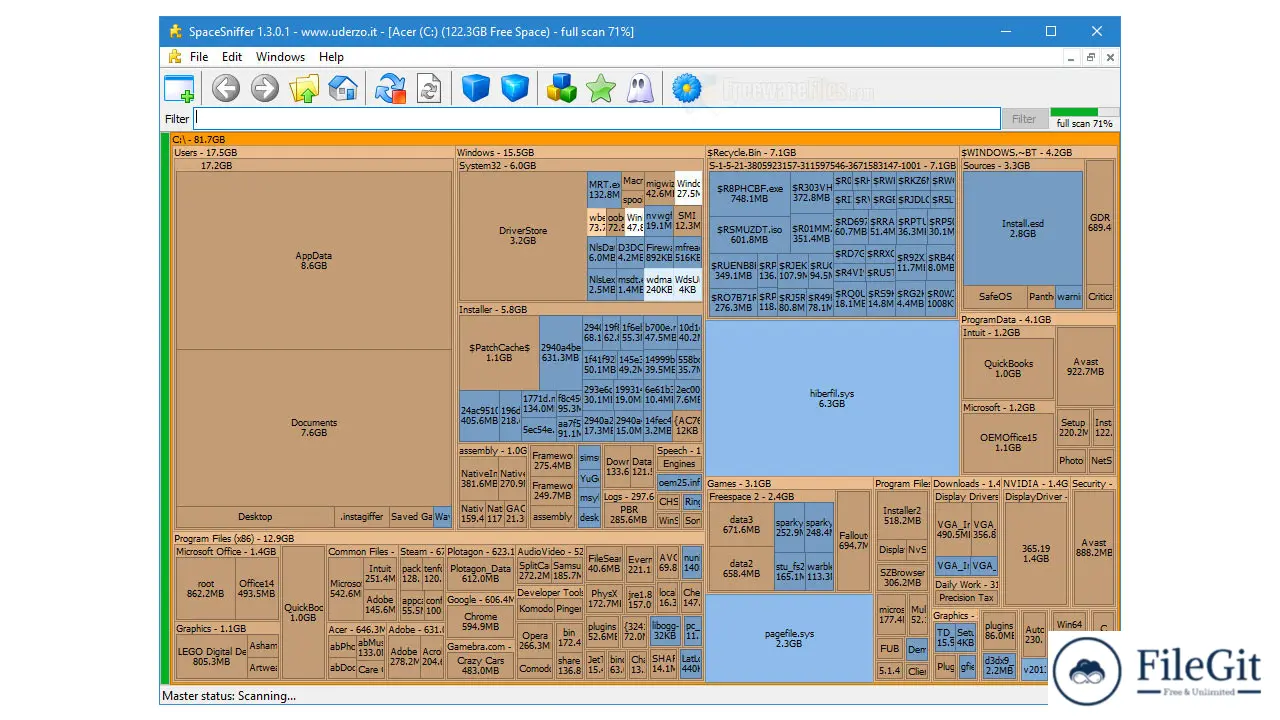
Task: Open a new view window
Action: click(179, 88)
